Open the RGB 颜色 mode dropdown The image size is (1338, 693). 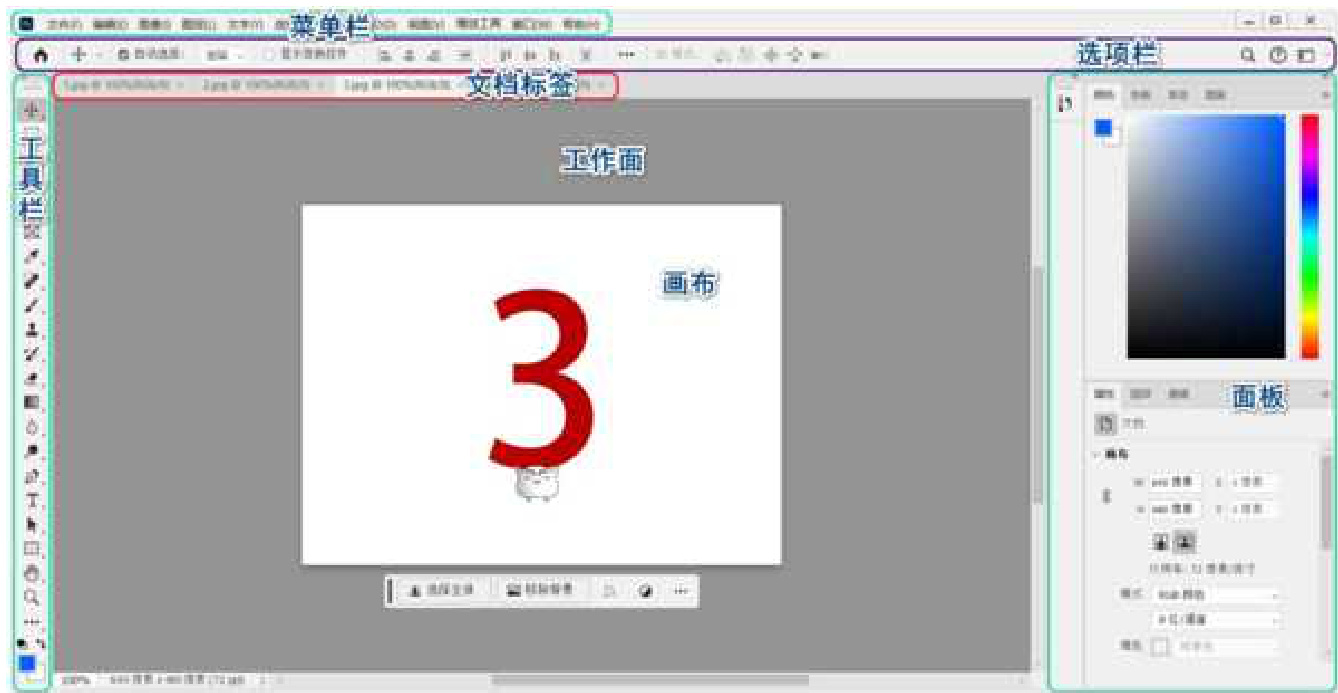click(1216, 595)
